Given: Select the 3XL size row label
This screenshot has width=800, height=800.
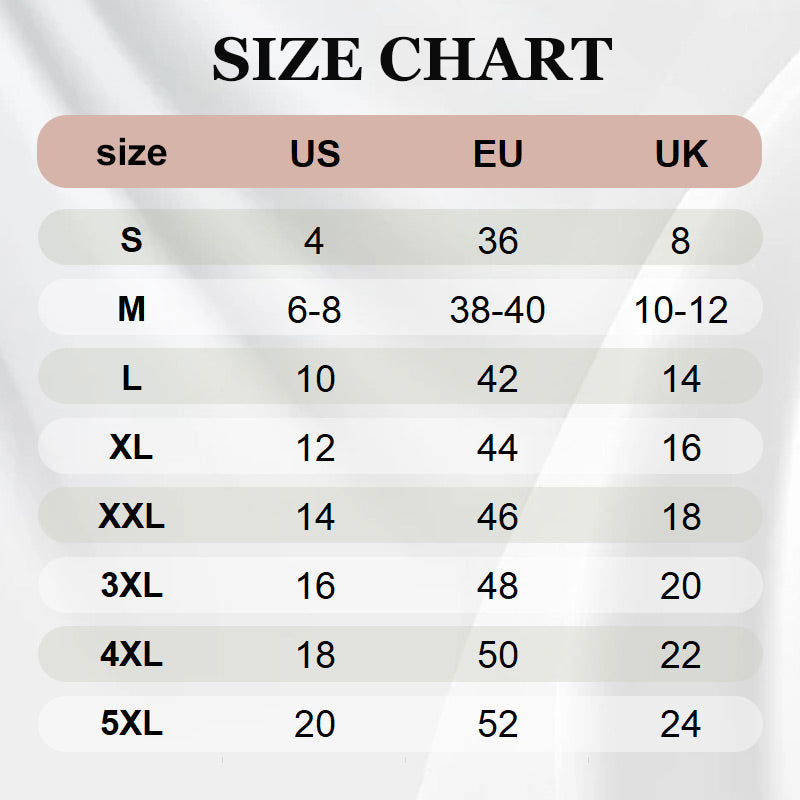Looking at the screenshot, I should 131,585.
